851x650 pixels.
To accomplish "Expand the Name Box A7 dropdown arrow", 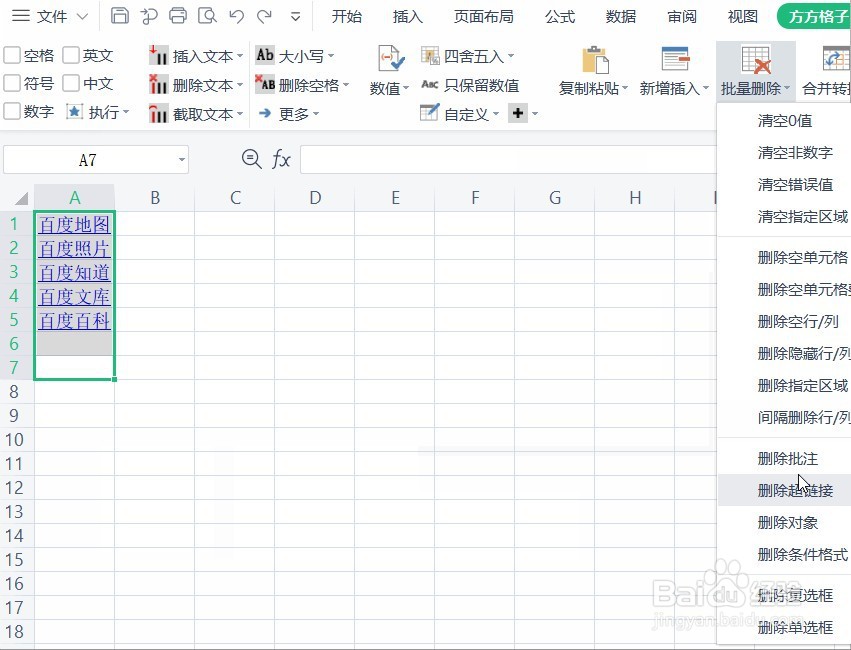I will (x=182, y=160).
